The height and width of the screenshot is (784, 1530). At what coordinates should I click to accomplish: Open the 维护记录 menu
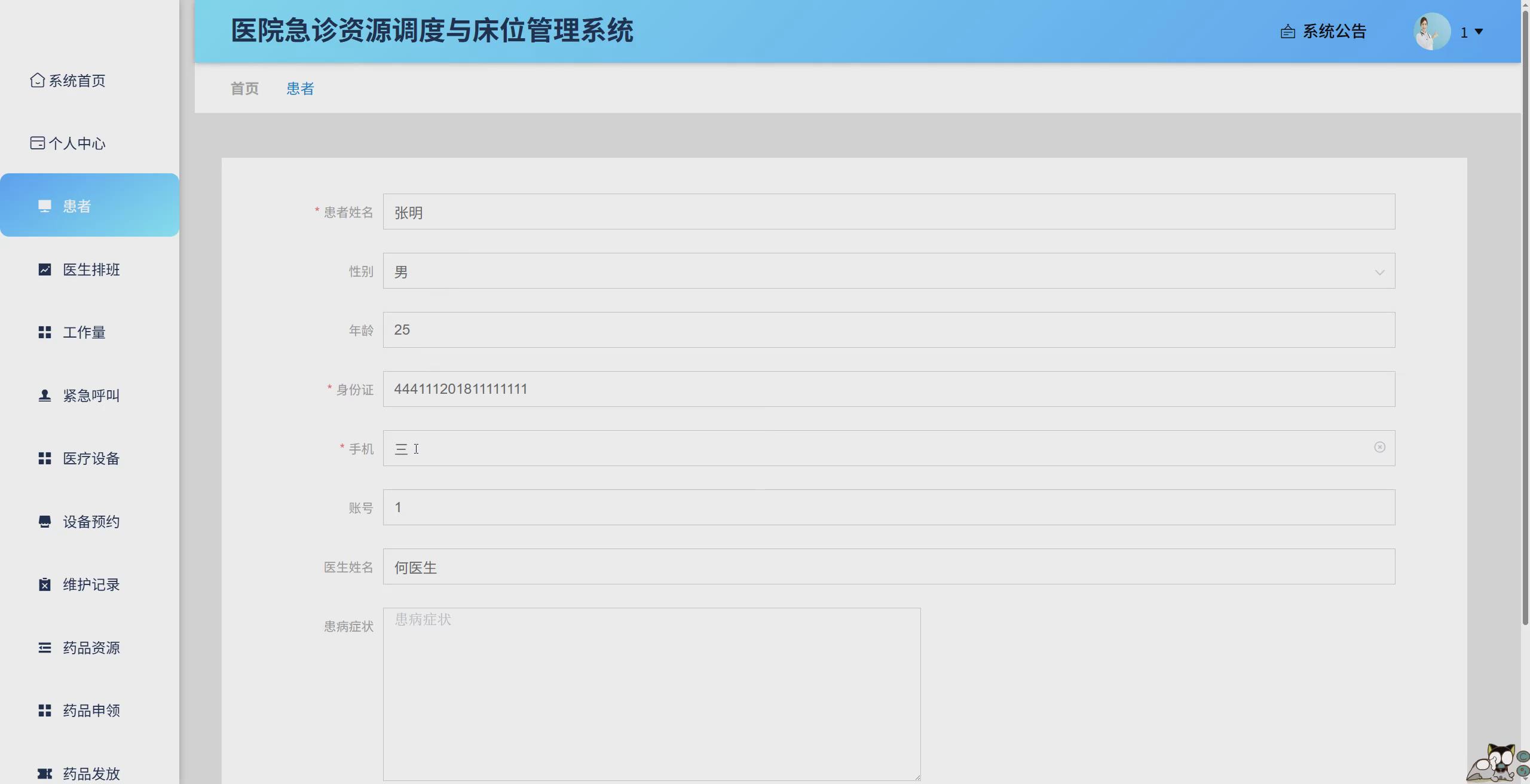tap(90, 584)
